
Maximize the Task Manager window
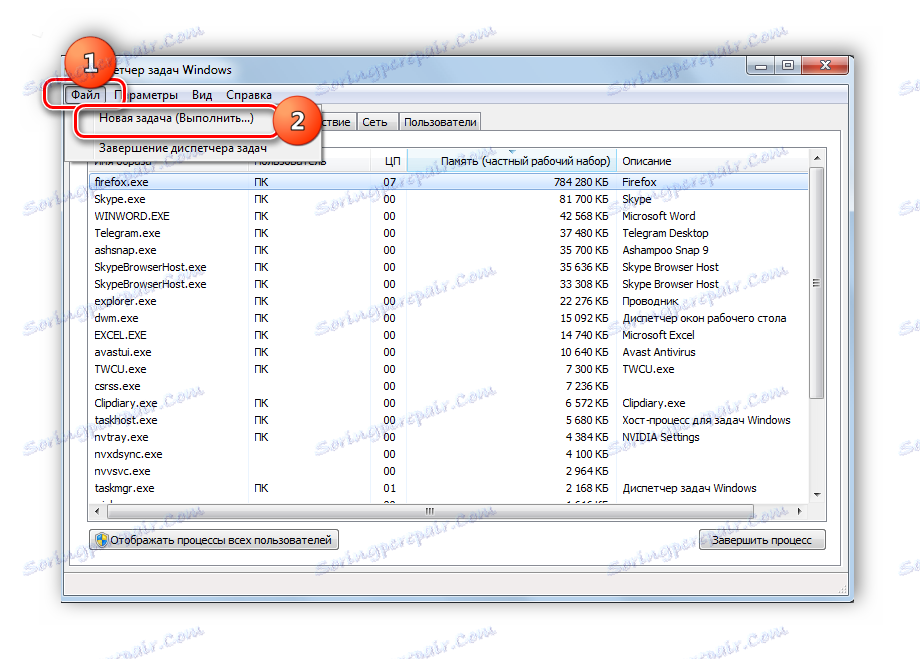[x=788, y=65]
